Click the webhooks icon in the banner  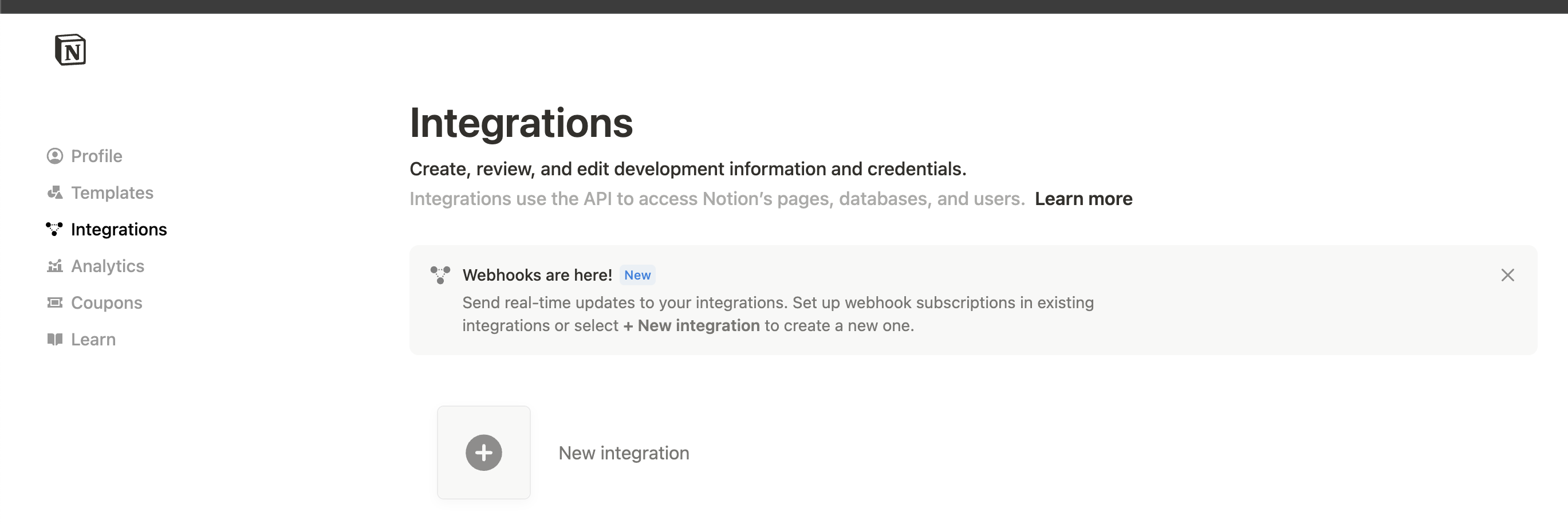click(440, 275)
